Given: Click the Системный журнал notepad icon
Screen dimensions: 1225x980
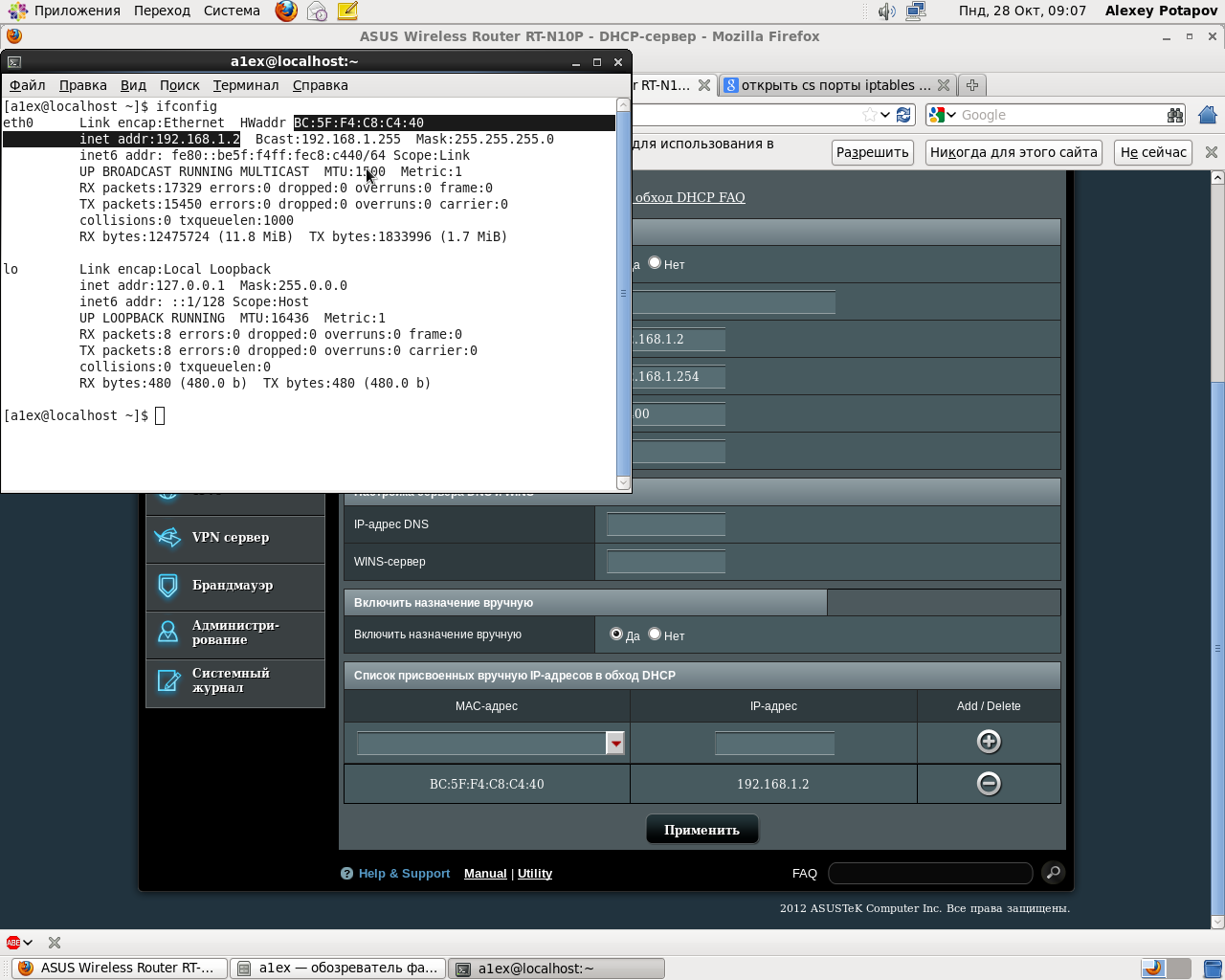Looking at the screenshot, I should coord(167,680).
